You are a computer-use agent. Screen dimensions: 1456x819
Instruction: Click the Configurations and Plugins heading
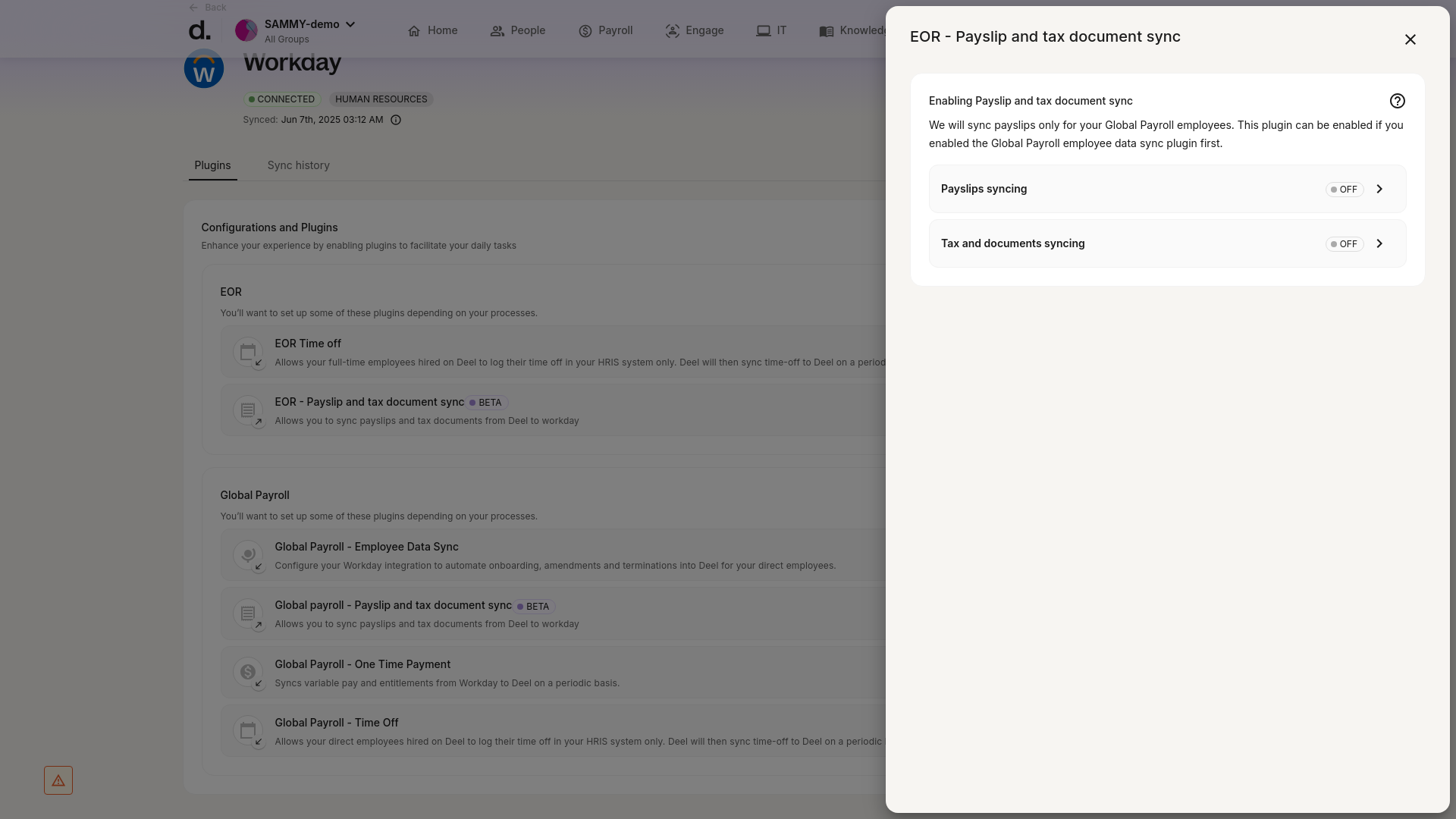pyautogui.click(x=269, y=227)
